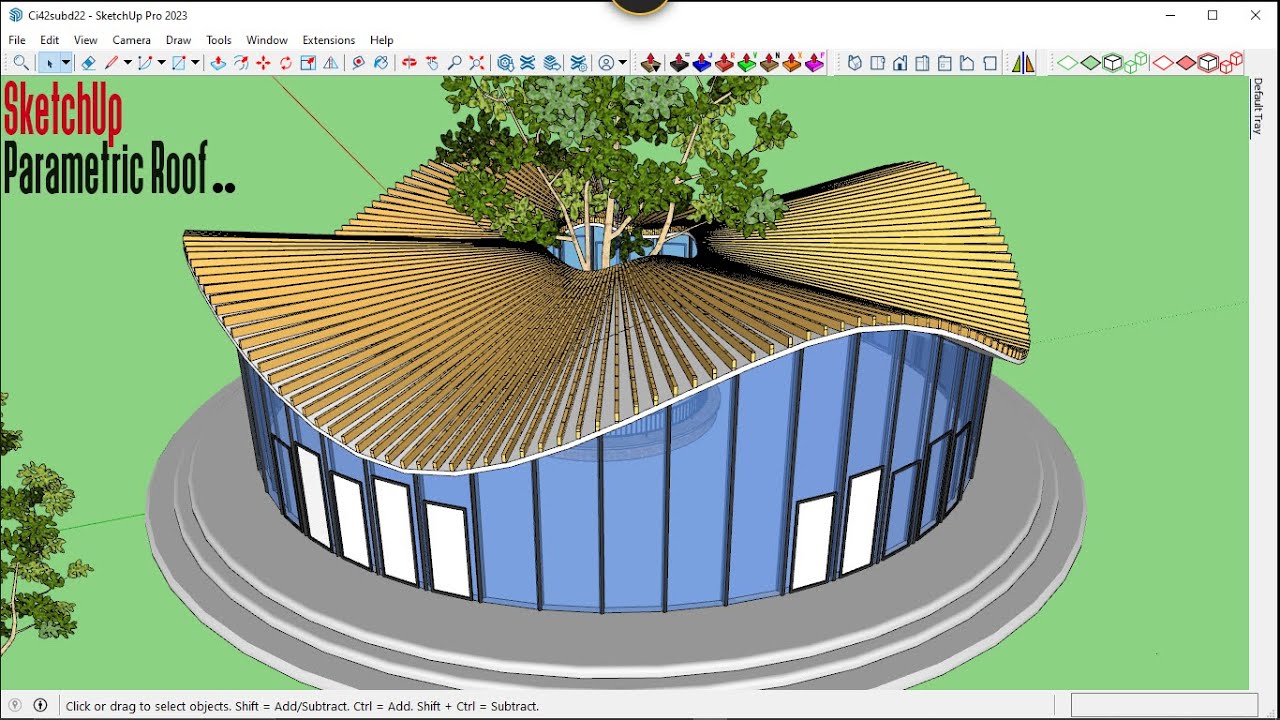Open the Window menu
1280x720 pixels.
click(267, 40)
